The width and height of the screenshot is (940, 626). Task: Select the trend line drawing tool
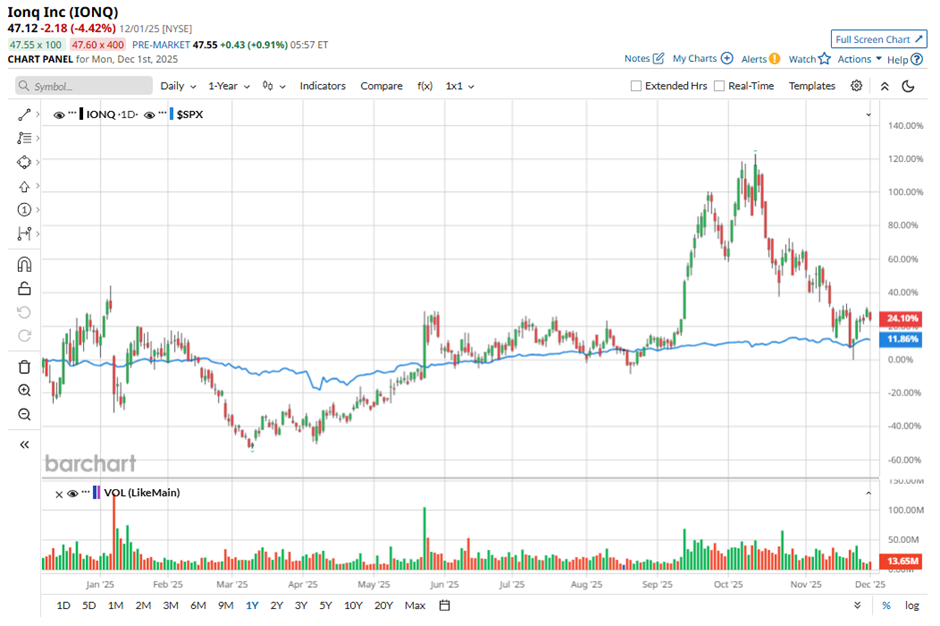point(24,115)
